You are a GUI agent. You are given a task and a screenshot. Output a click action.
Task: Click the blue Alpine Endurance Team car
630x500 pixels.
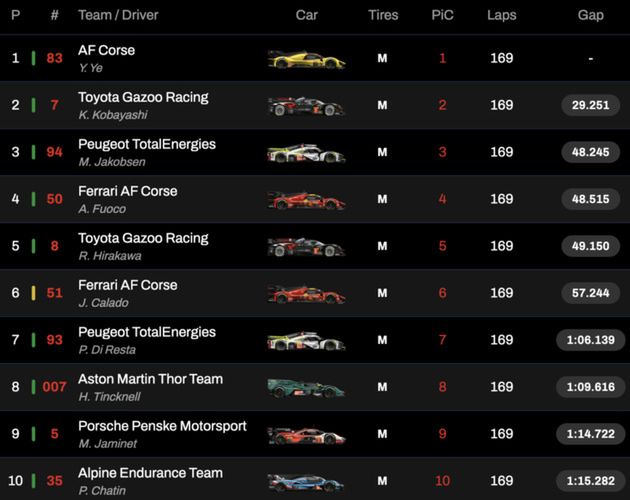tap(306, 482)
